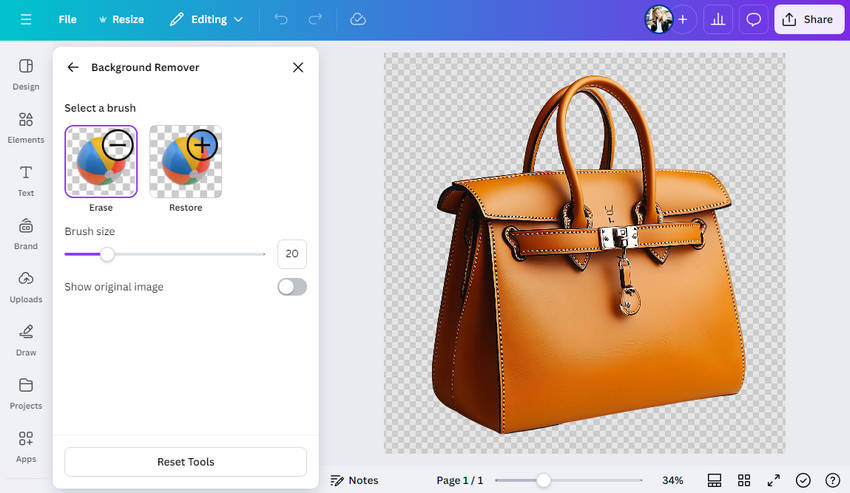Viewport: 850px width, 493px height.
Task: Open the help question mark icon
Action: [833, 481]
